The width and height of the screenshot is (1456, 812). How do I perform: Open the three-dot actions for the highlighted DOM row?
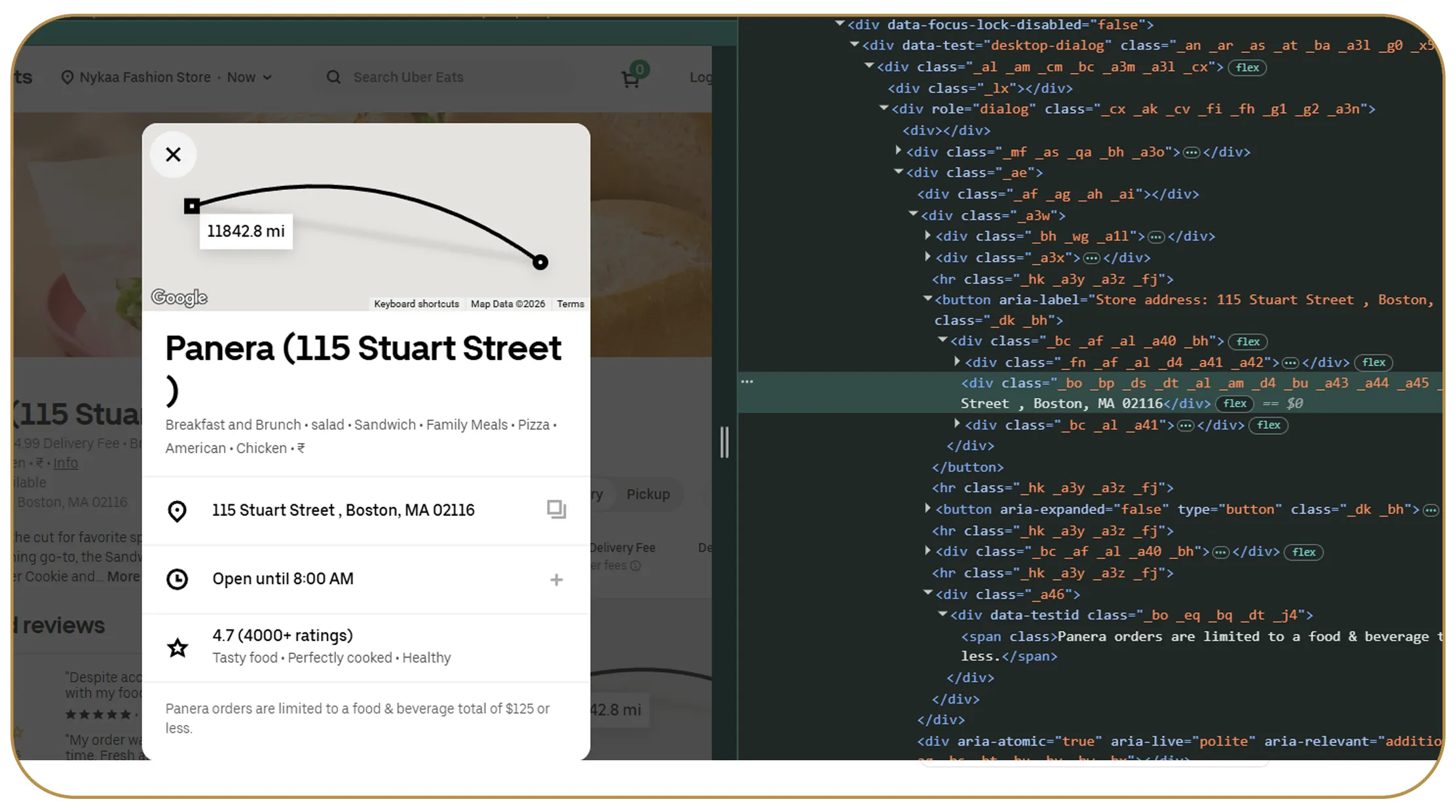(747, 382)
